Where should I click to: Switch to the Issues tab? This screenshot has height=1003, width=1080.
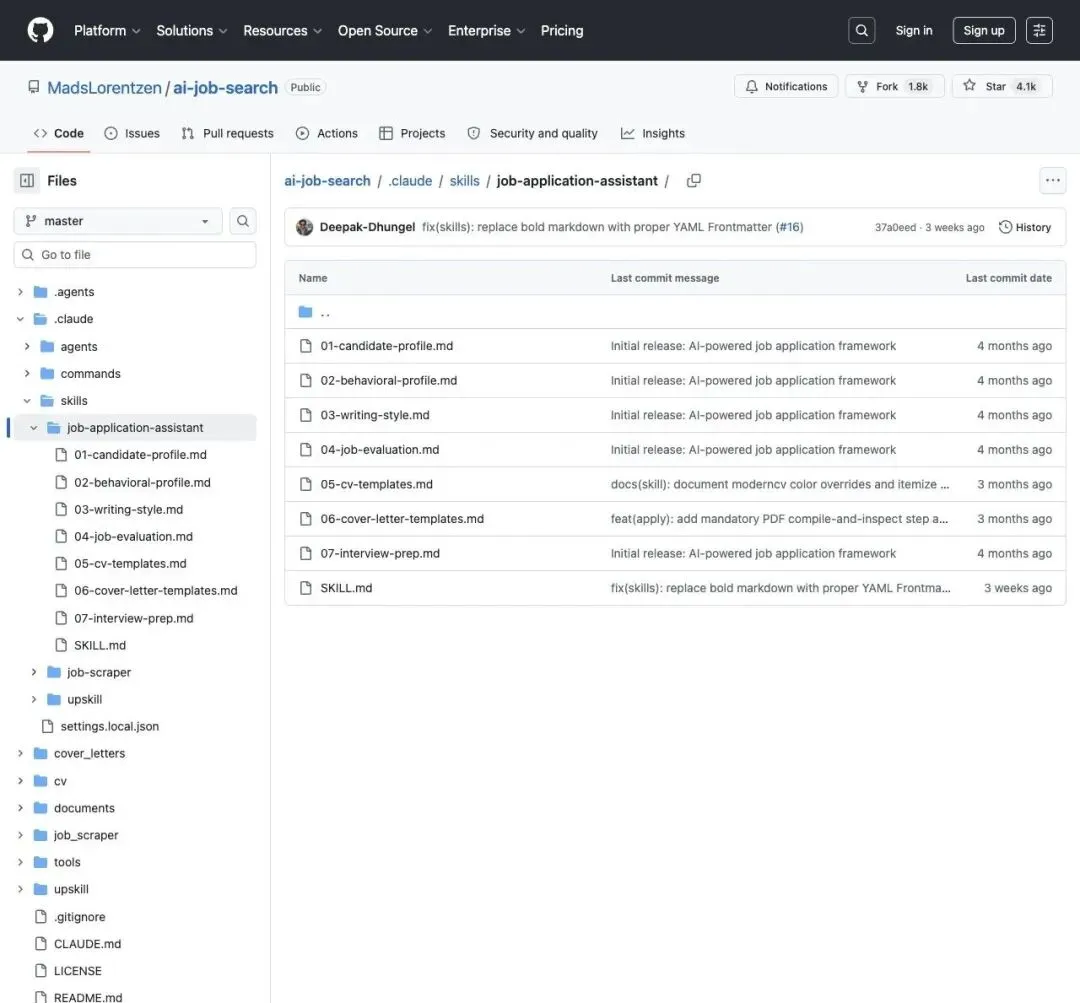tap(132, 134)
